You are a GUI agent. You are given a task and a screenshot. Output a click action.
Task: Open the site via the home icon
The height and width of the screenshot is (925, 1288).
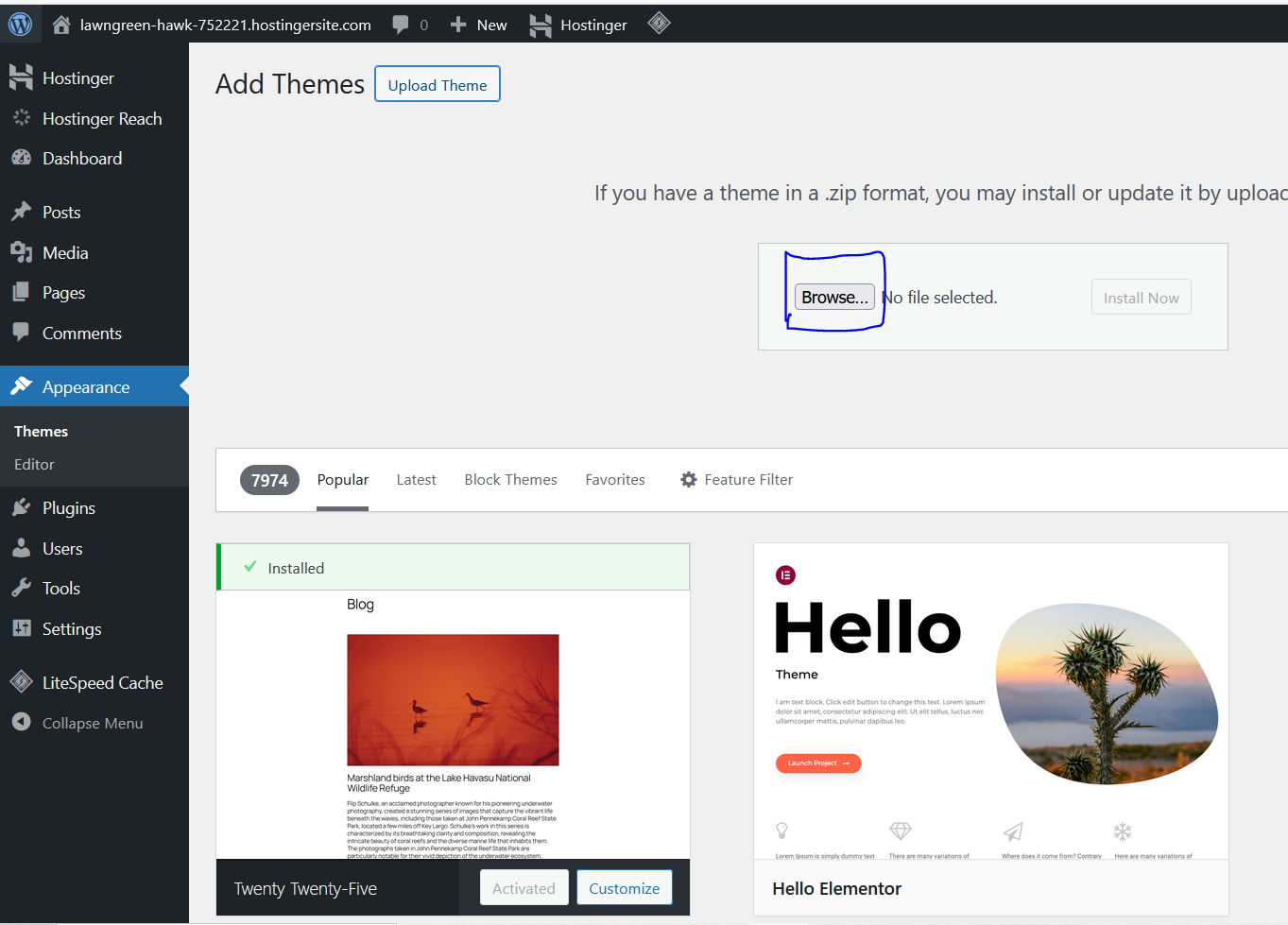click(61, 24)
